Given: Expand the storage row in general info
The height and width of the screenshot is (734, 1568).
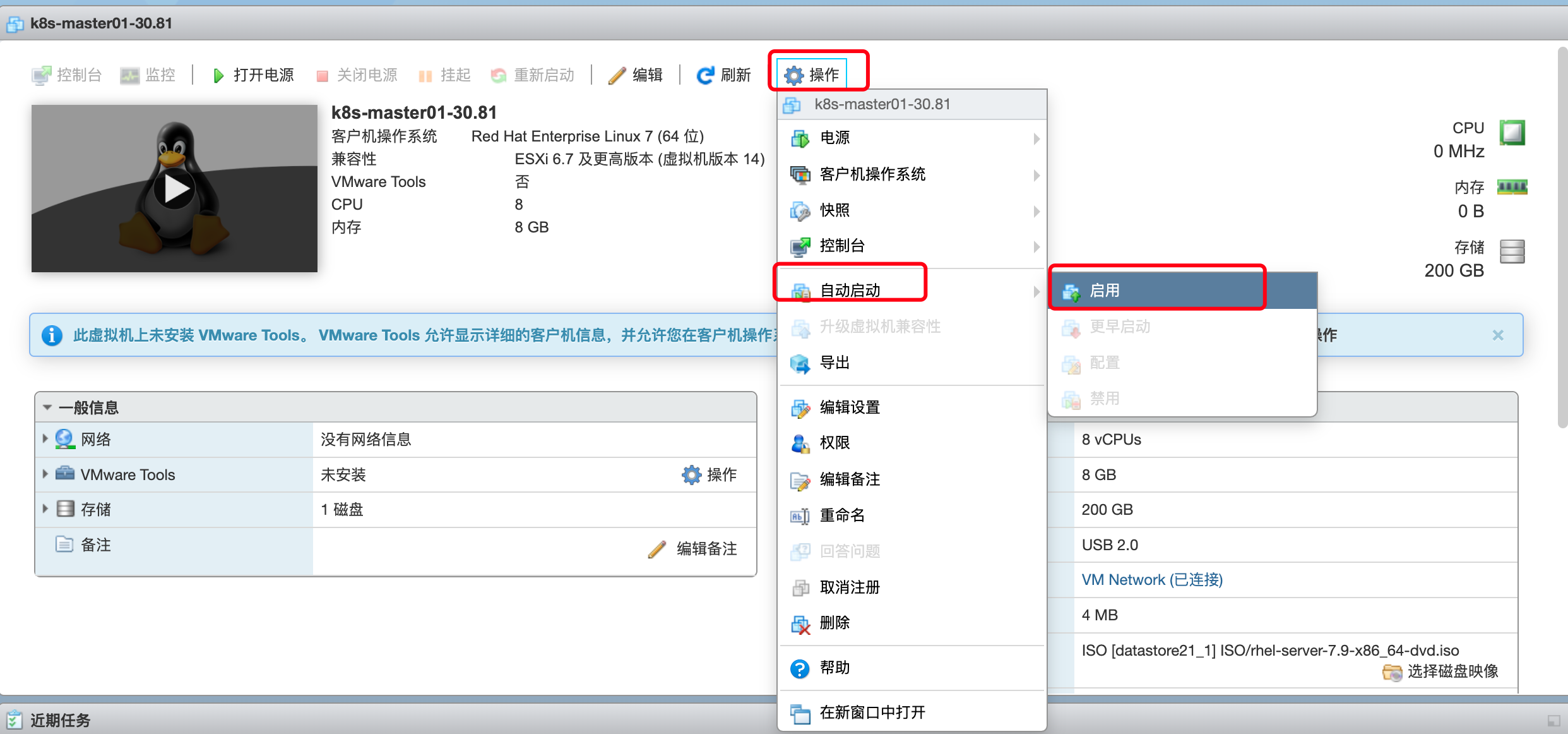Looking at the screenshot, I should click(45, 509).
